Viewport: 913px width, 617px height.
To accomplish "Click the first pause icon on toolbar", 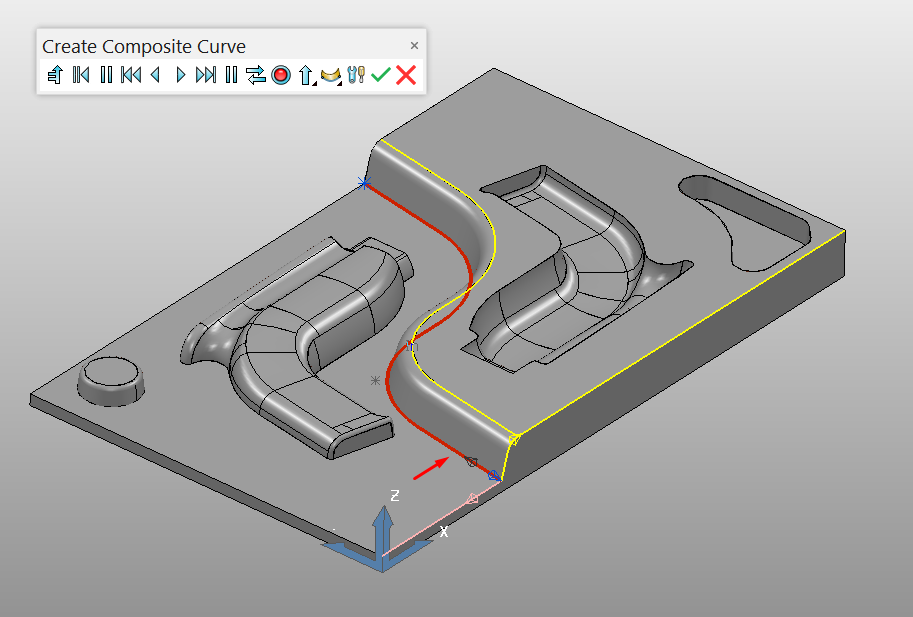I will (x=106, y=74).
